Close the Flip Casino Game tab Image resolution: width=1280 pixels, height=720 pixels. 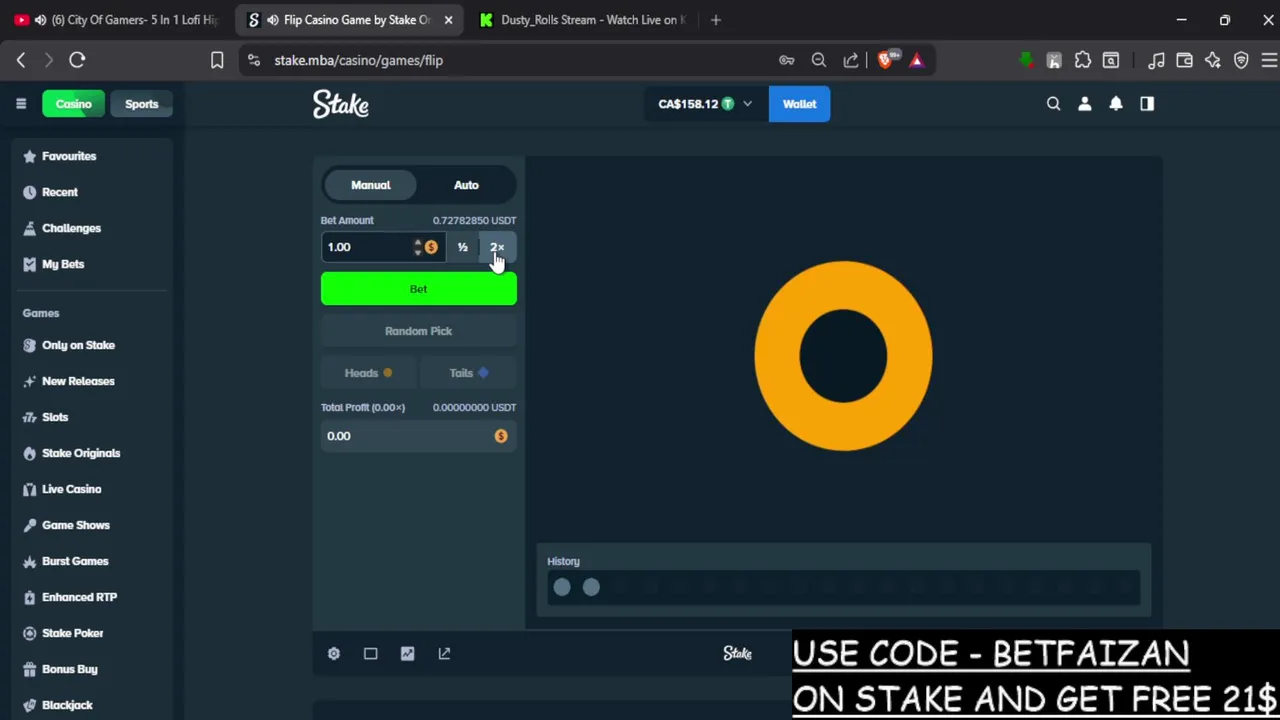(448, 20)
